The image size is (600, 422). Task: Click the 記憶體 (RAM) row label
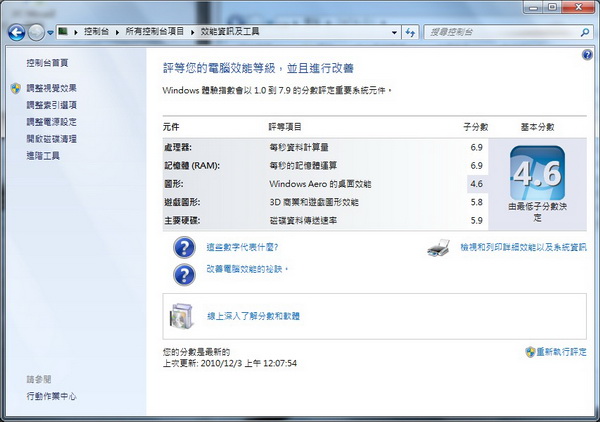click(x=192, y=166)
